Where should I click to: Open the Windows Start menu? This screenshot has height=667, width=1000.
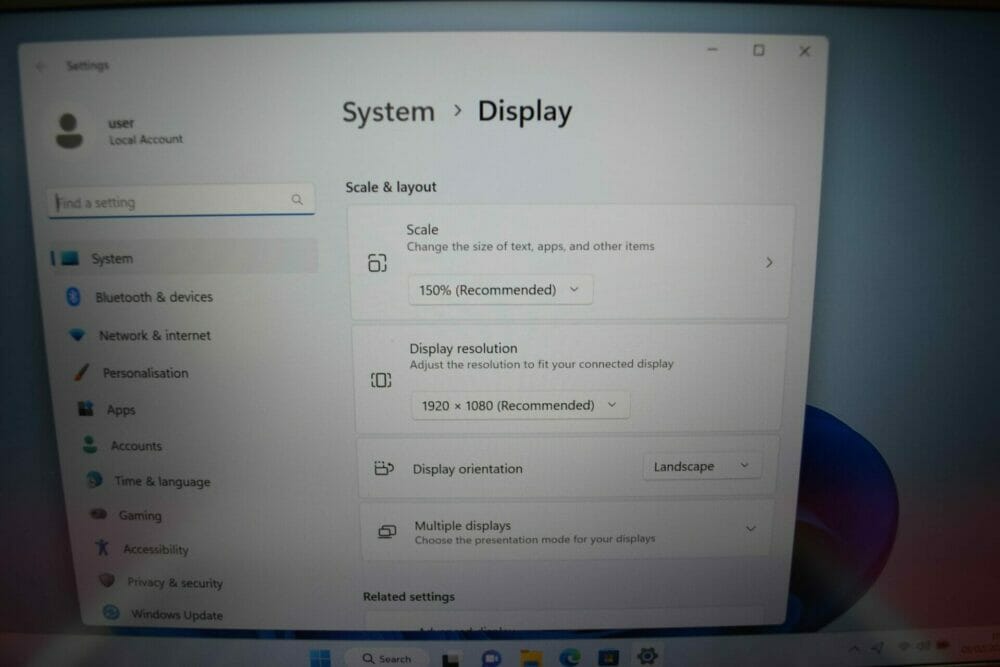point(320,658)
